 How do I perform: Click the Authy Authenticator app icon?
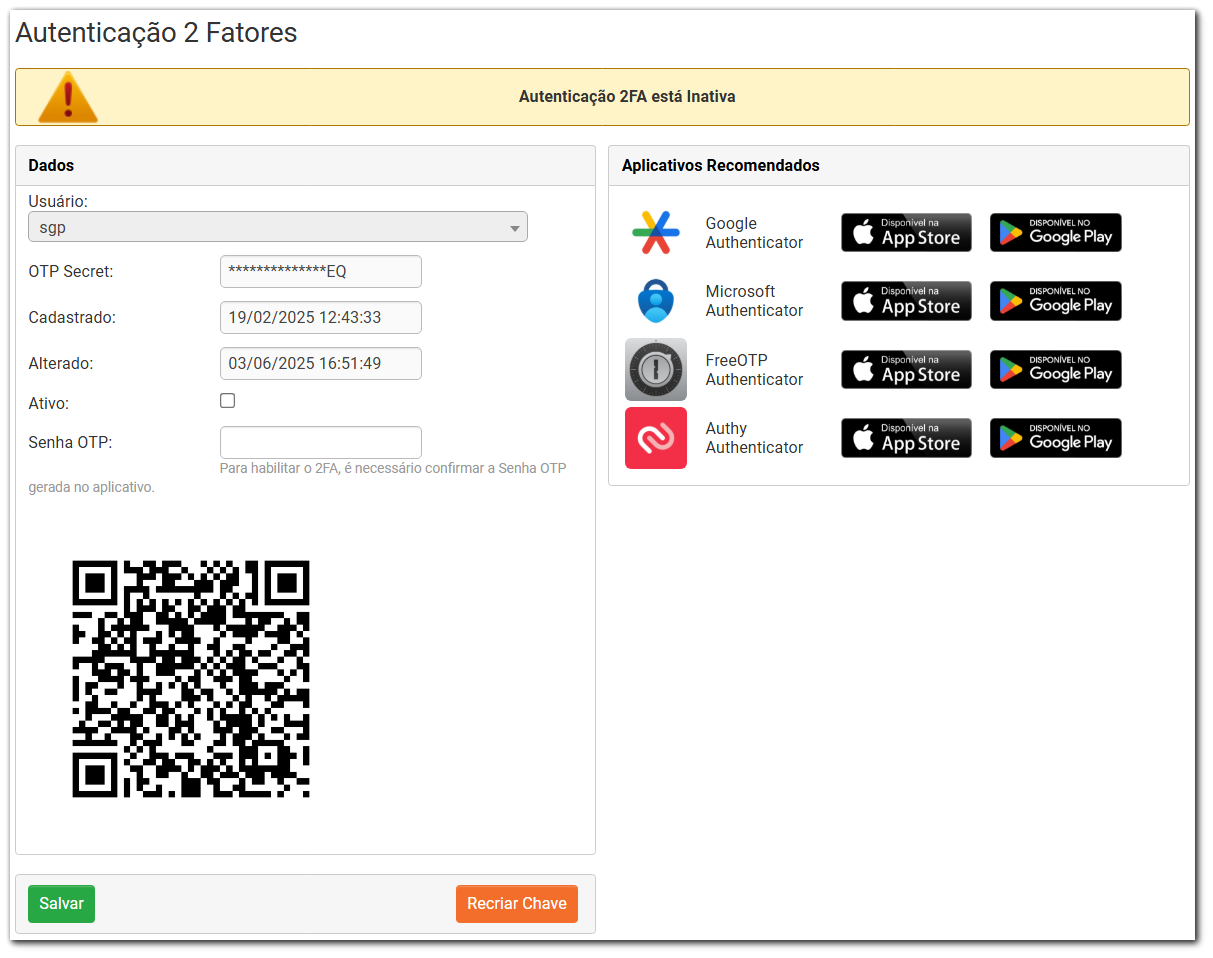click(655, 438)
